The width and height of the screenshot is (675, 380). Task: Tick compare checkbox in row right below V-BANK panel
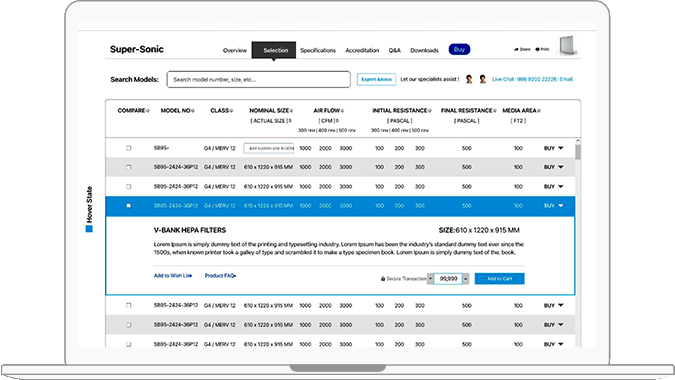128,306
